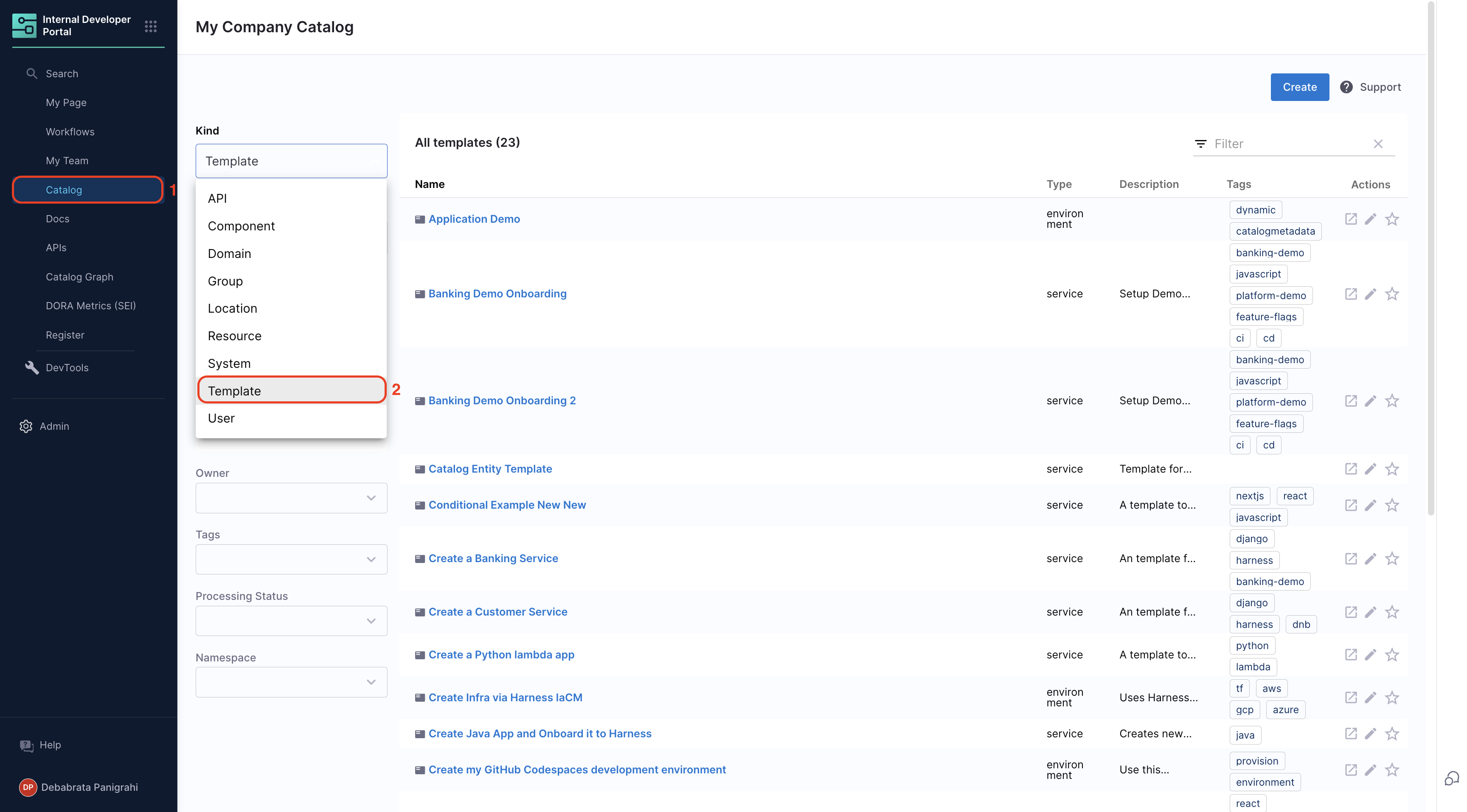Open Create Infra via Harness IaCM link
Viewport: 1467px width, 812px height.
click(x=505, y=697)
